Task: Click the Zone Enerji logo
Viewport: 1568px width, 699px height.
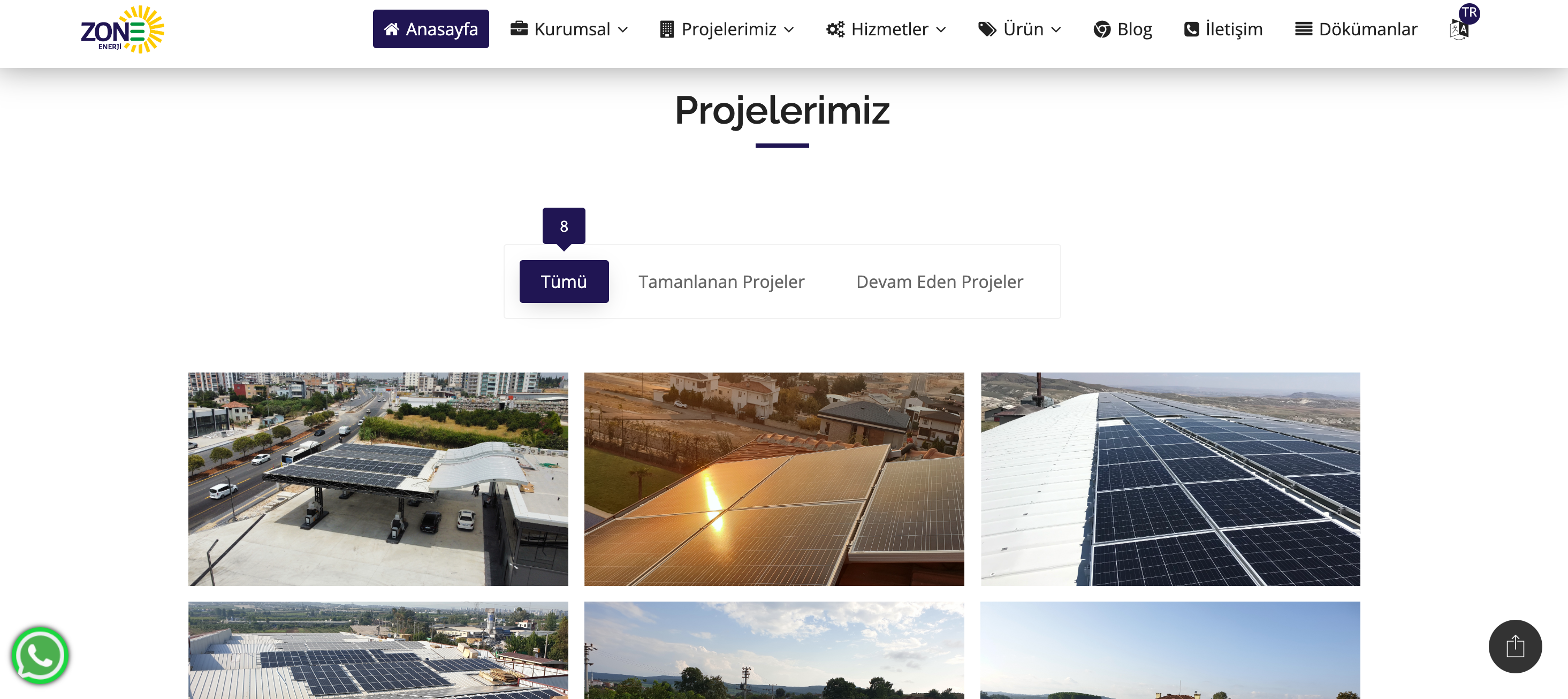Action: point(123,30)
